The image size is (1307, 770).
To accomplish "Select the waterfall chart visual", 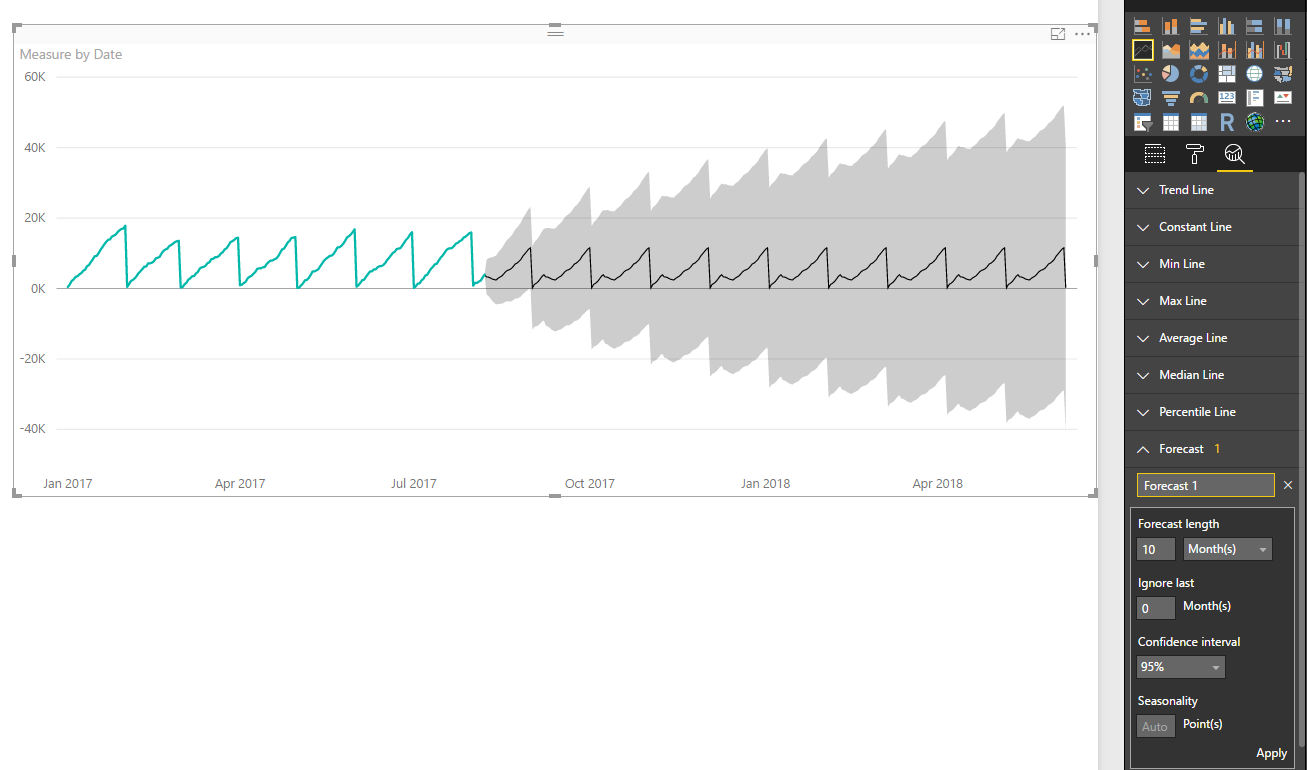I will coord(1283,50).
